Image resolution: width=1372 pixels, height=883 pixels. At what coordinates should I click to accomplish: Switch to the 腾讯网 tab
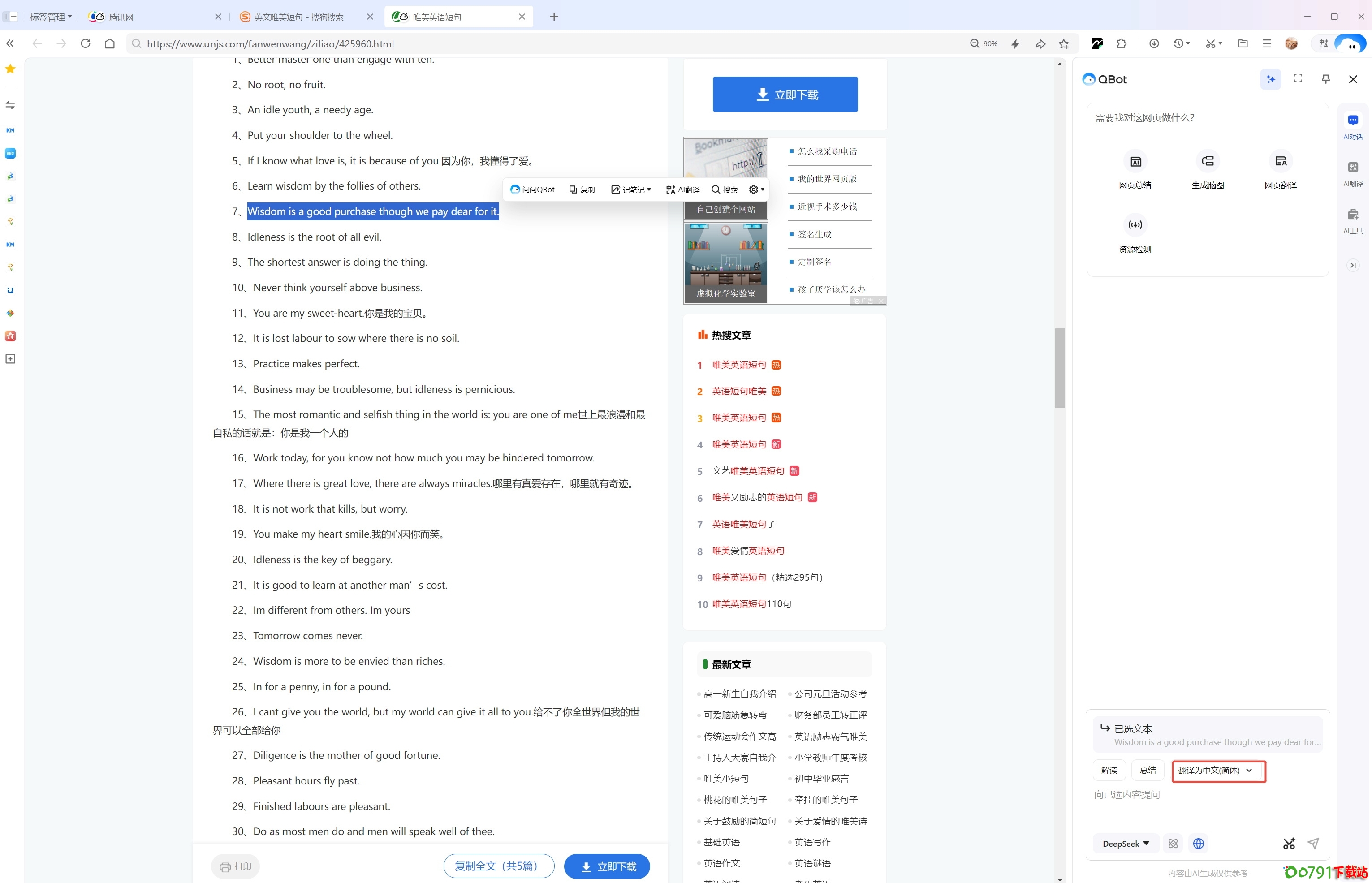tap(121, 17)
